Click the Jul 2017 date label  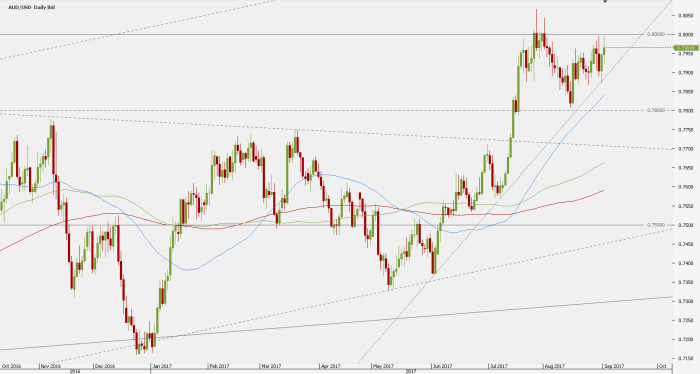coord(498,366)
